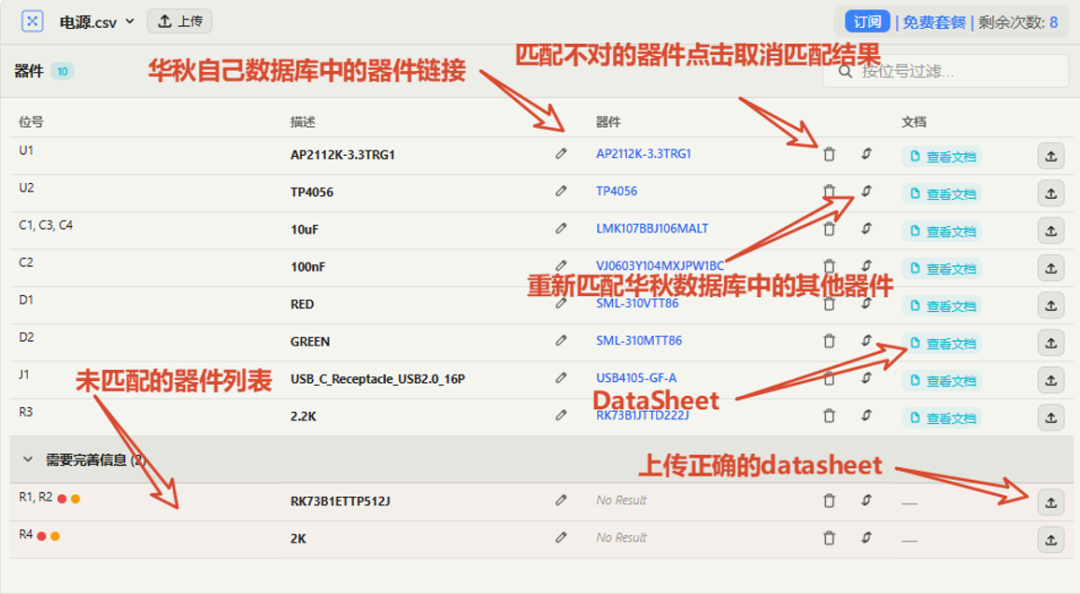
Task: Upload datasheet for the U1 row
Action: click(x=1051, y=156)
